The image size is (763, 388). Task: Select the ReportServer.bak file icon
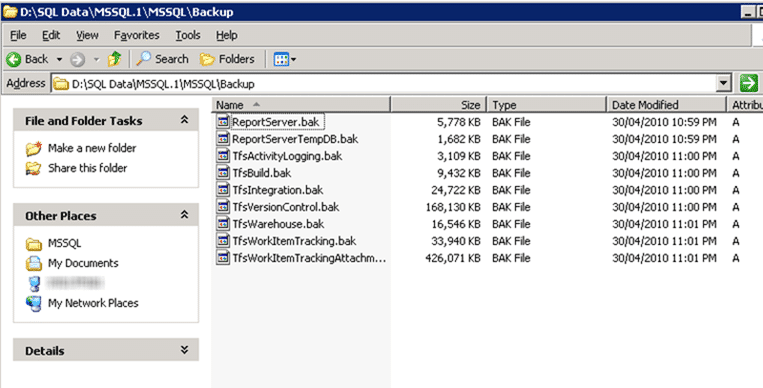[223, 122]
